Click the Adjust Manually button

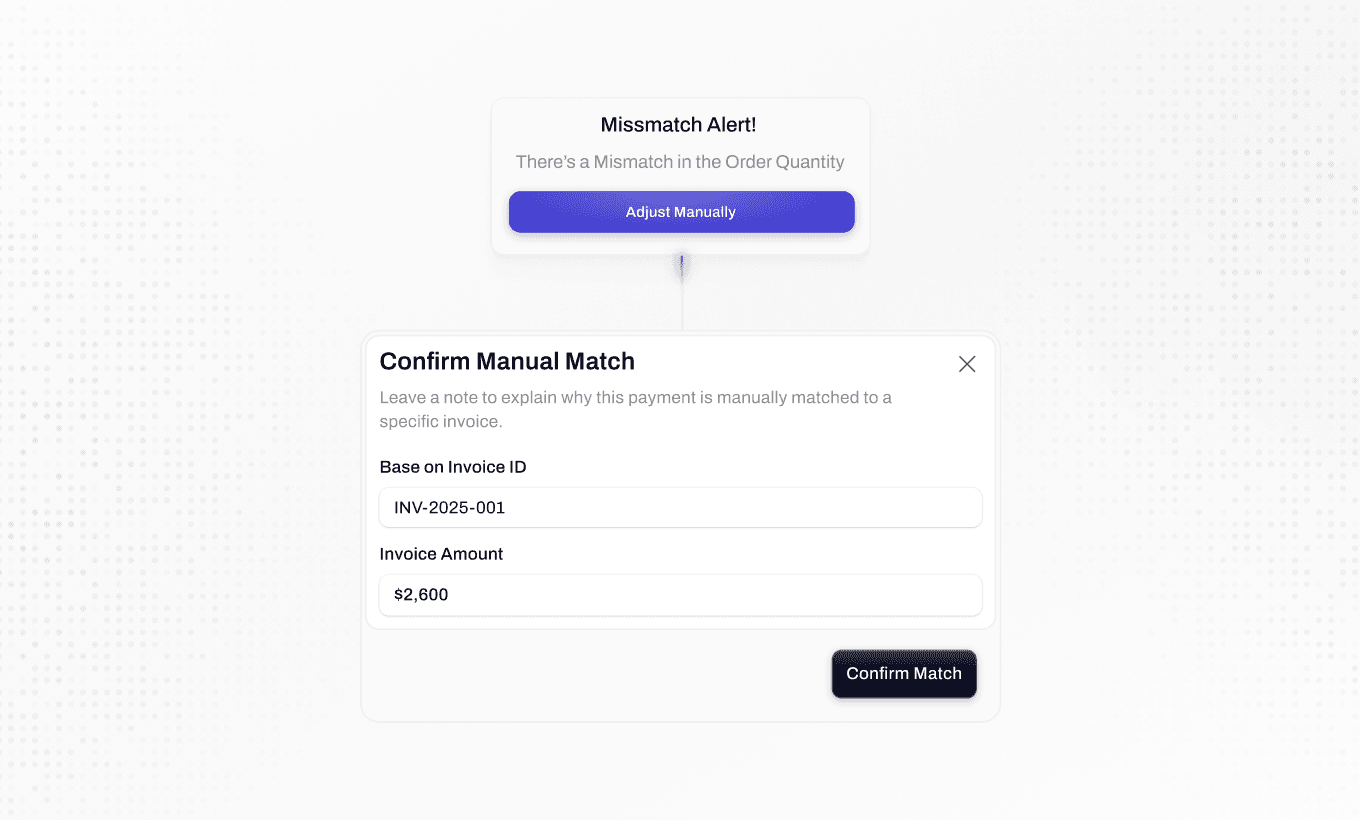click(x=681, y=212)
